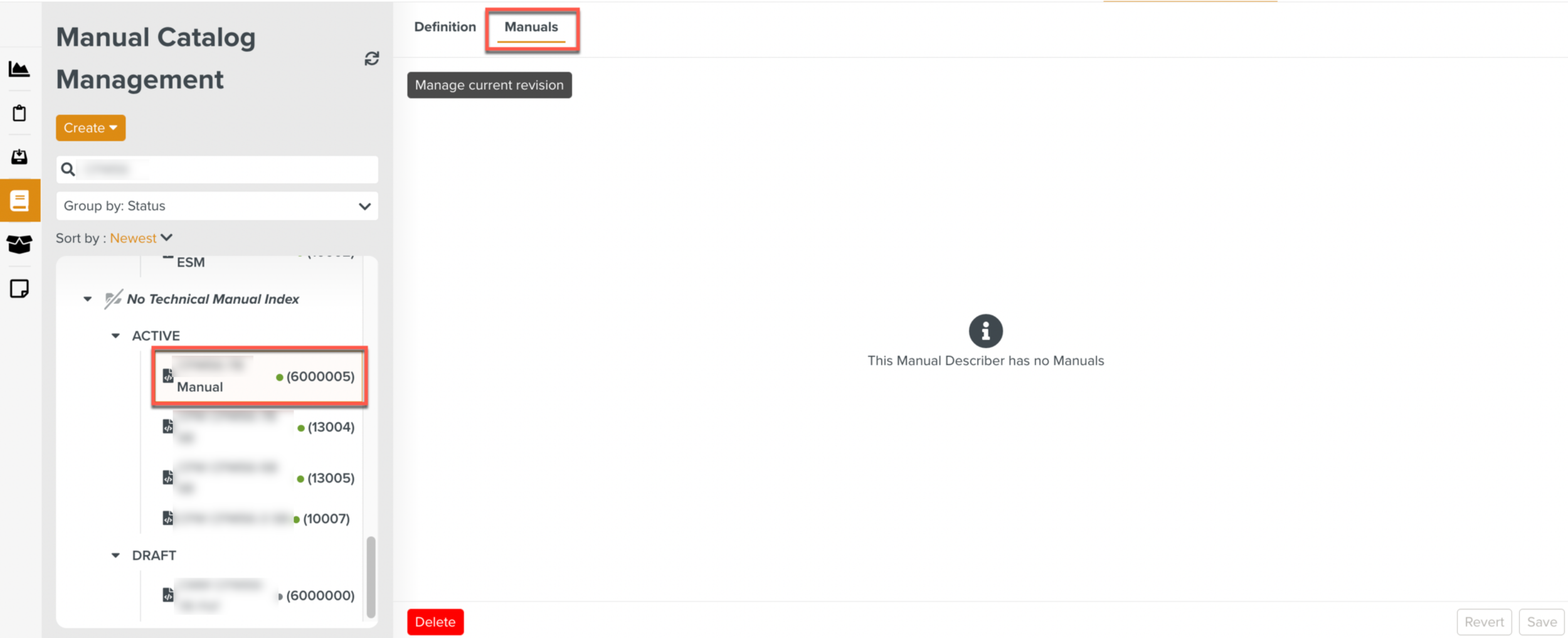Click the search magnifier icon

(x=68, y=169)
